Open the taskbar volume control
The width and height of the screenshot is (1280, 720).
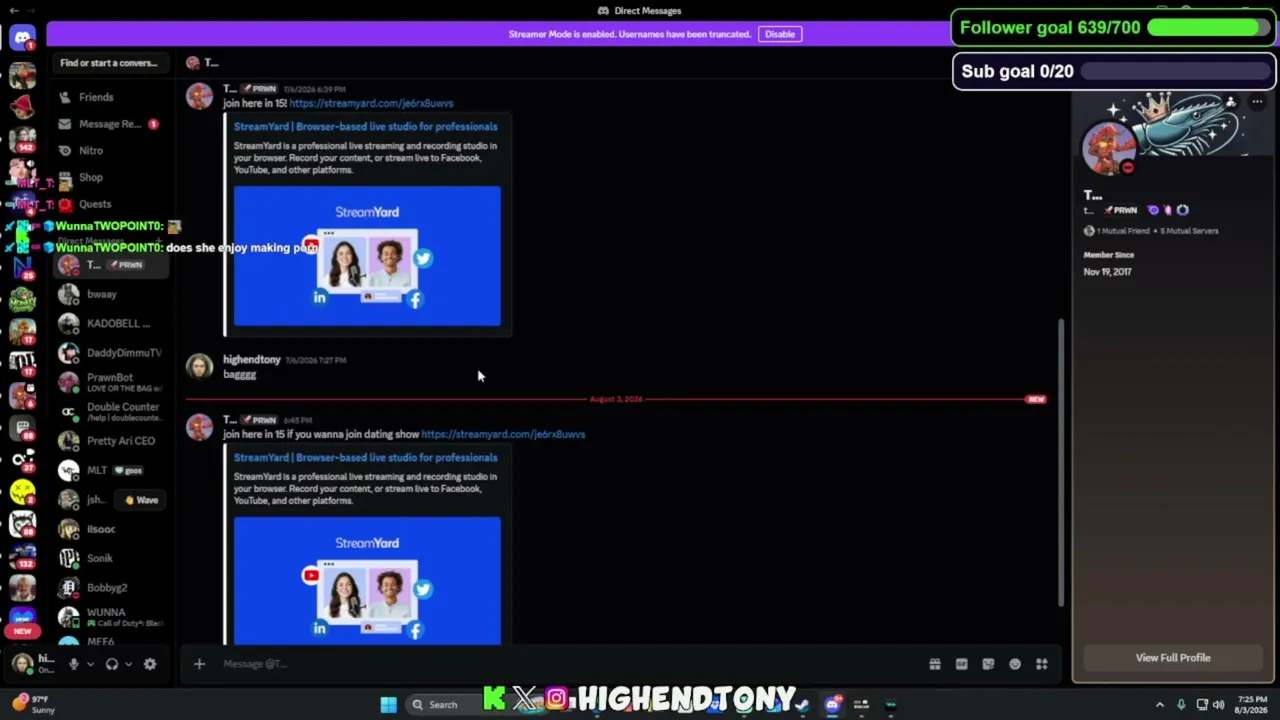pos(1219,704)
